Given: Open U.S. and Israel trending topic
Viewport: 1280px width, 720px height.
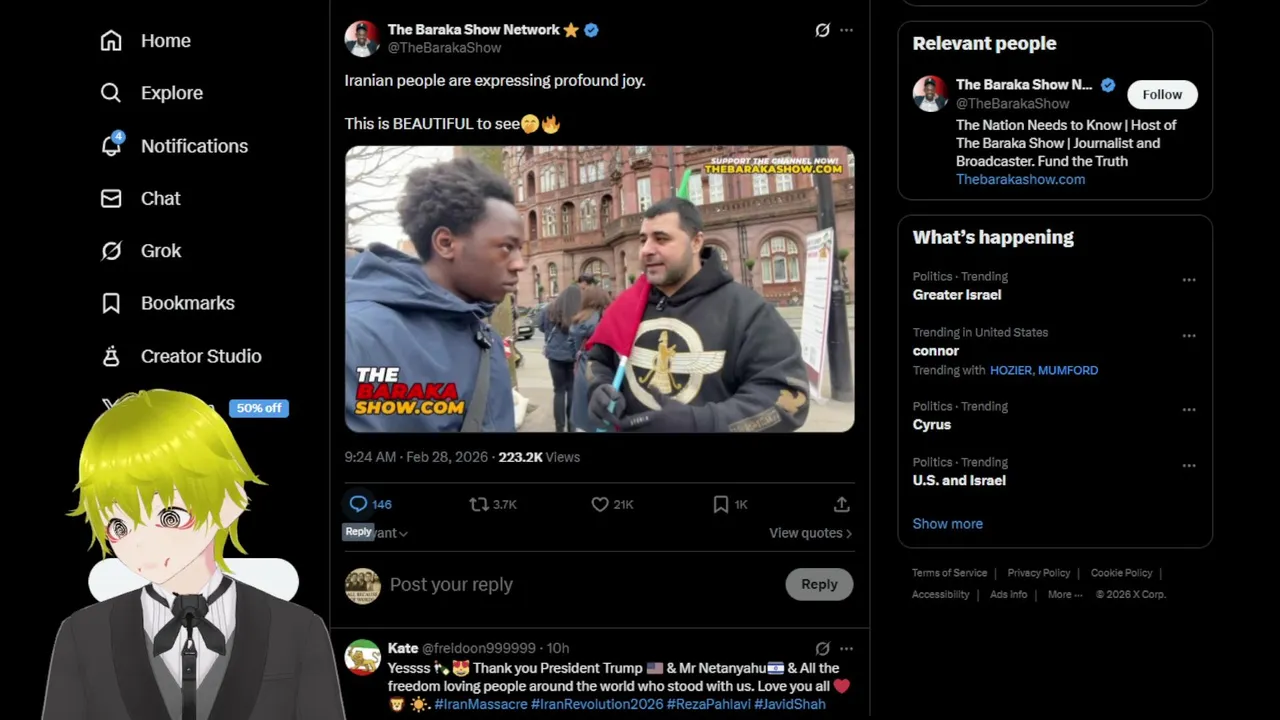Looking at the screenshot, I should 959,481.
